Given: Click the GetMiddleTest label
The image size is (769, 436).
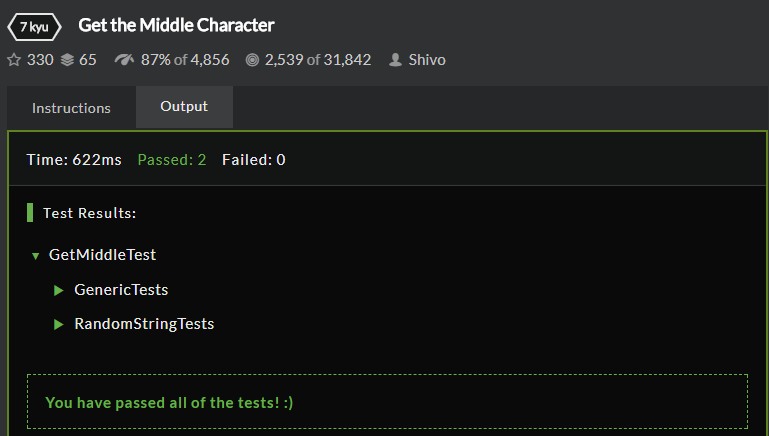Looking at the screenshot, I should 102,255.
